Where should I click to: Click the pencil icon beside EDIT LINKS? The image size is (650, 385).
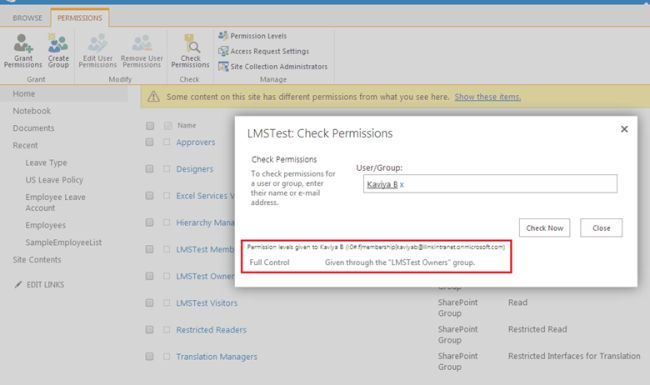pyautogui.click(x=18, y=284)
